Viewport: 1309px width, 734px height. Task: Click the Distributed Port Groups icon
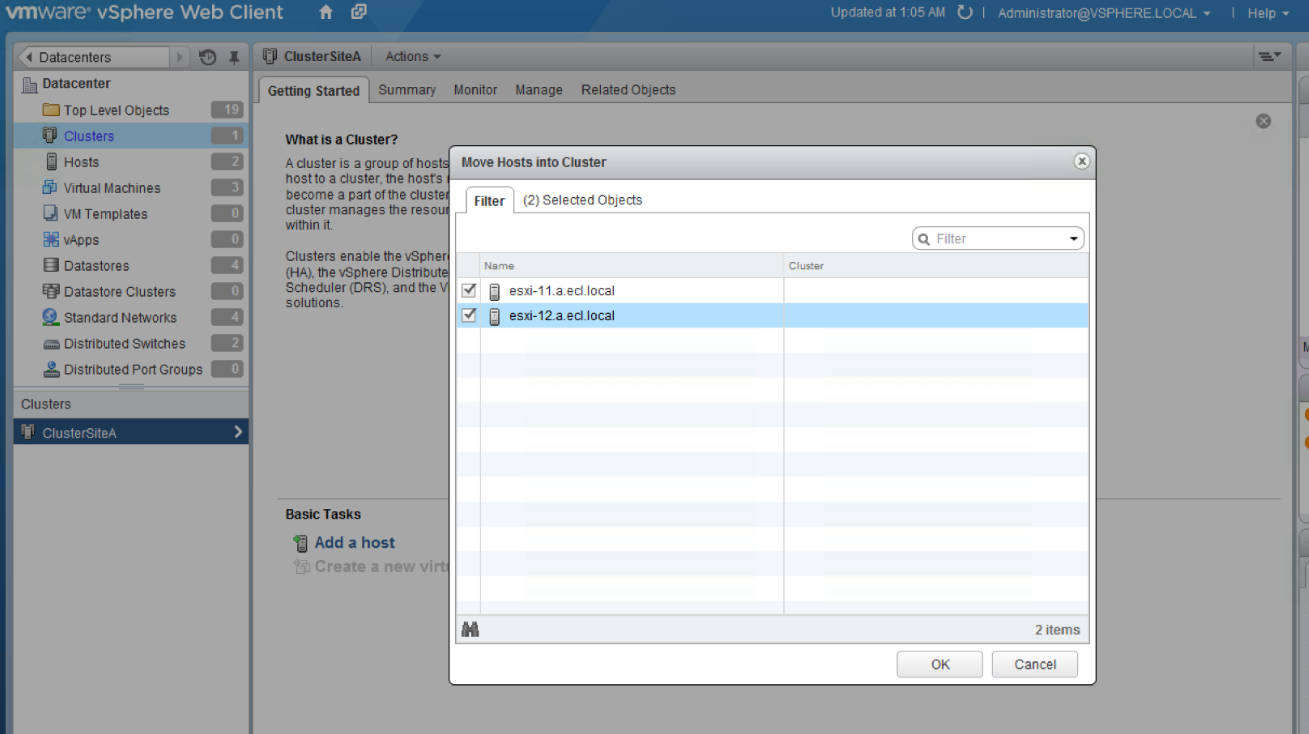pos(51,370)
